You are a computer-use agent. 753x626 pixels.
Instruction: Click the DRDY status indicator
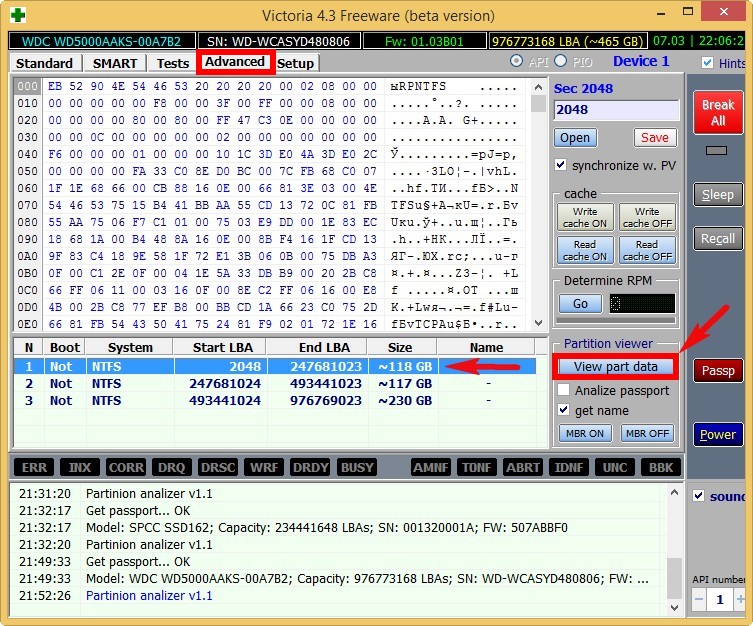[310, 467]
